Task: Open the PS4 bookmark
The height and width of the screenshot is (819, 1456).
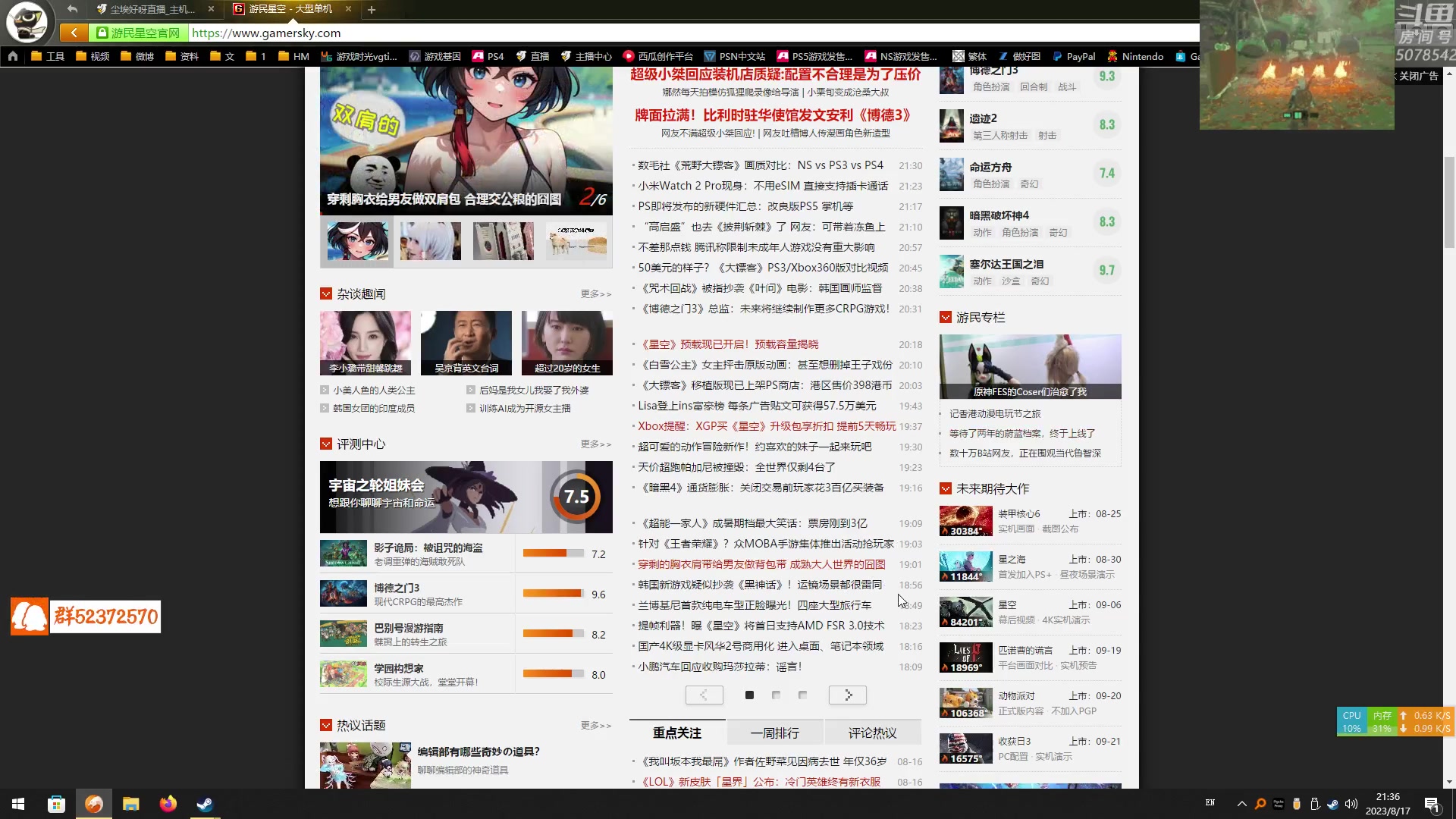Action: point(488,56)
